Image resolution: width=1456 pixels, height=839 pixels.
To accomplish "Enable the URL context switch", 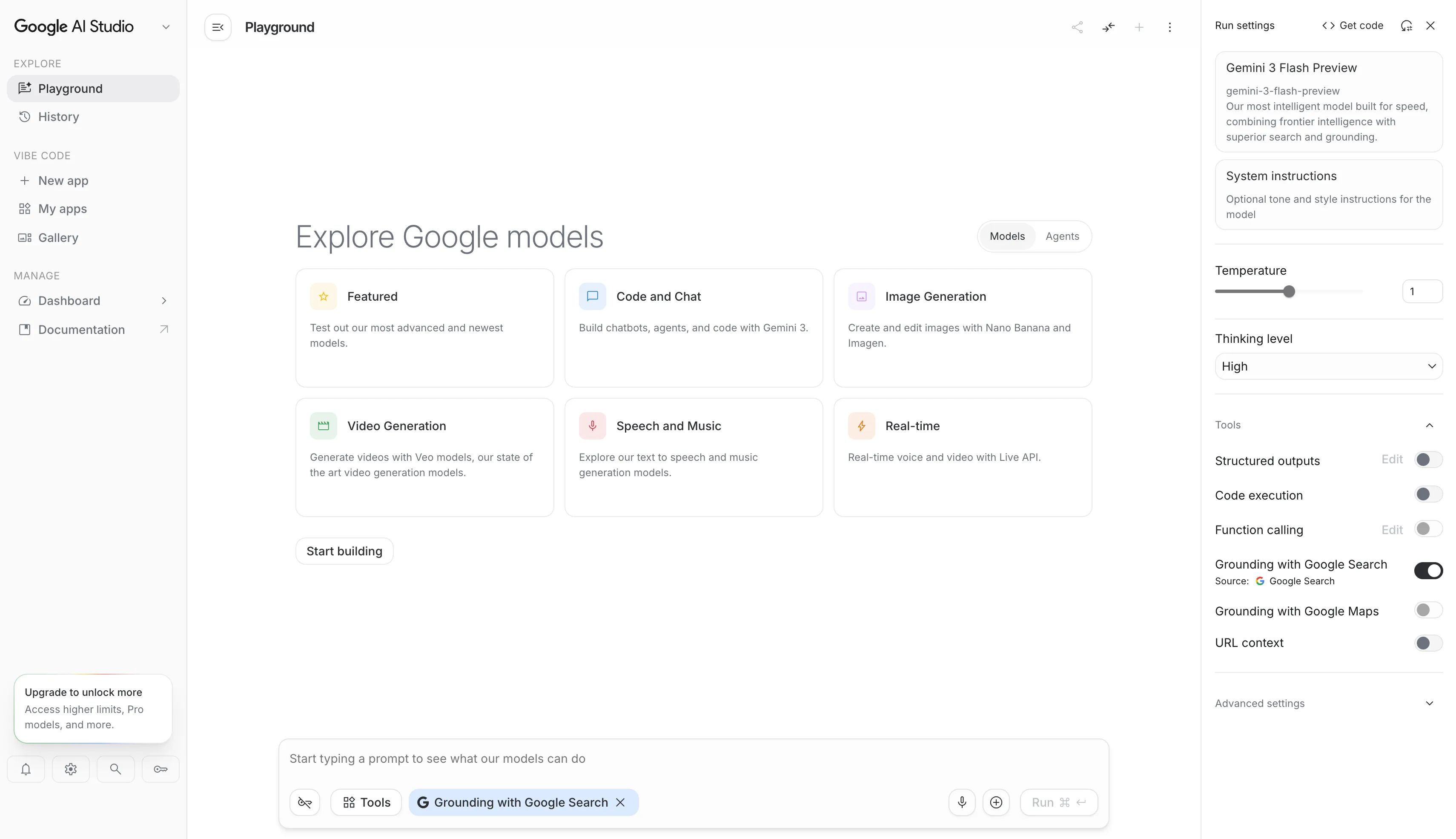I will tap(1428, 643).
